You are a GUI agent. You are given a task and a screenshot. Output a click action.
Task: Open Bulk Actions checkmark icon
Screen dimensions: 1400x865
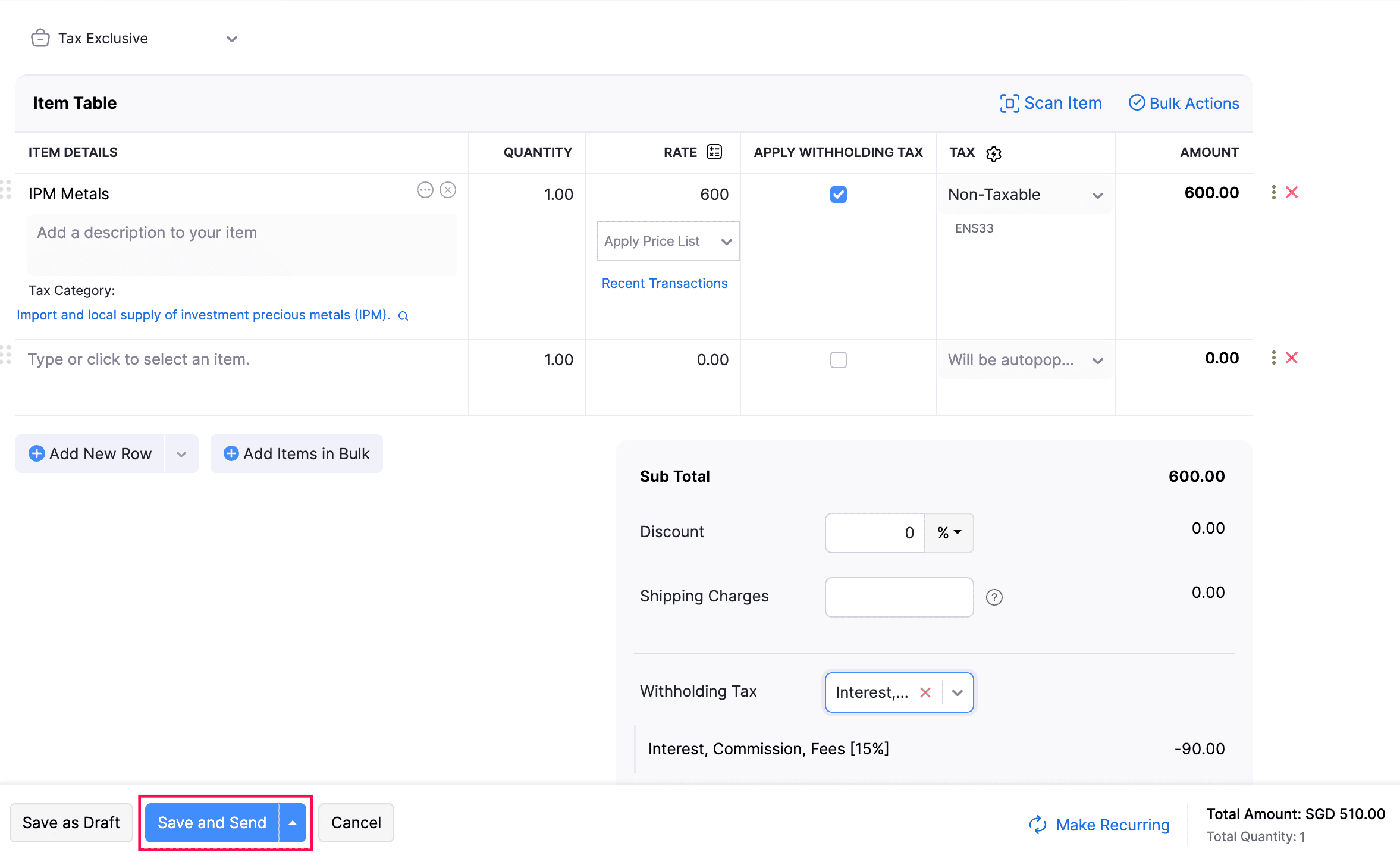1137,103
